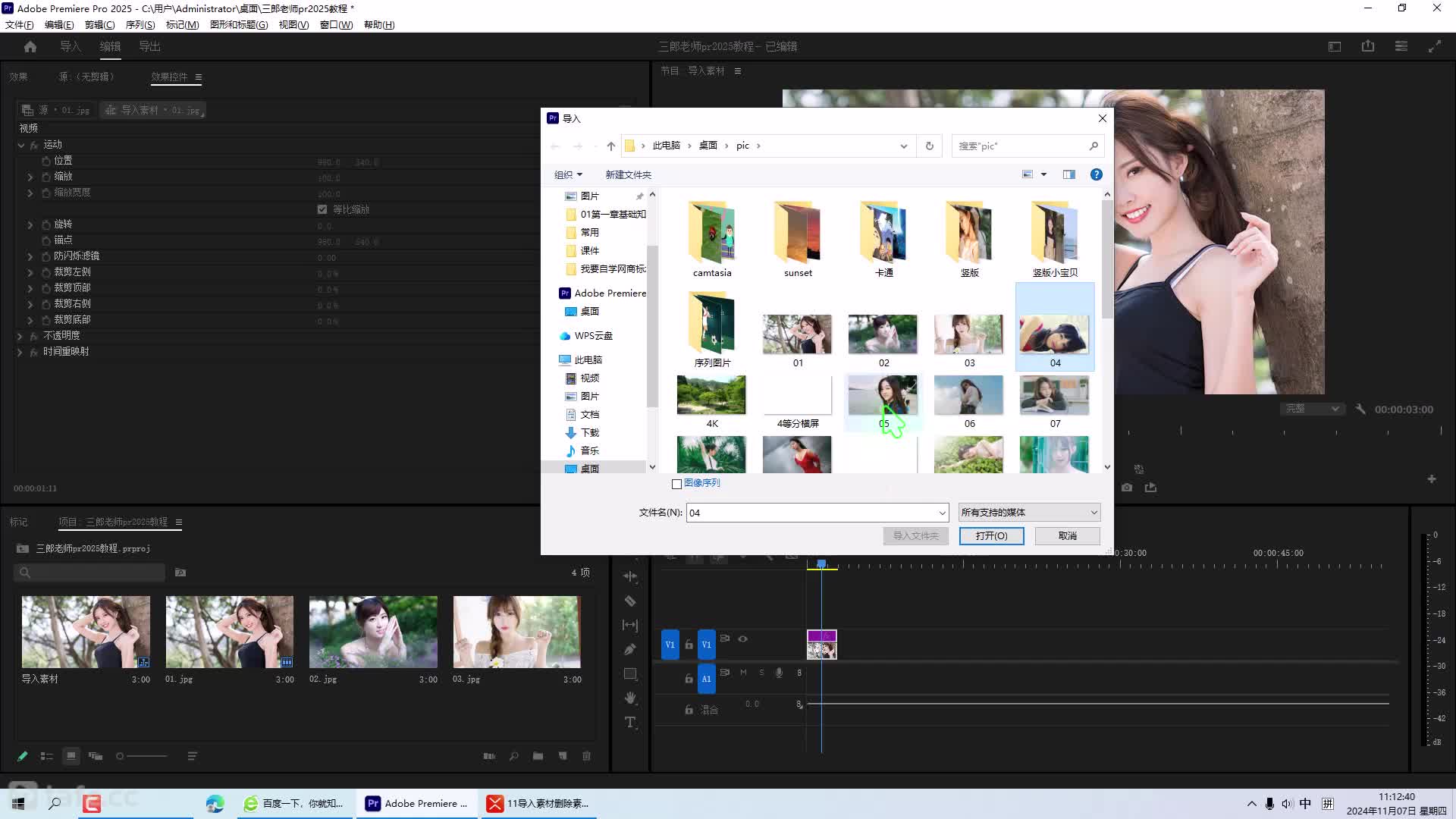This screenshot has width=1456, height=819.
Task: Open playback resolution 完整 dropdown
Action: (1313, 409)
